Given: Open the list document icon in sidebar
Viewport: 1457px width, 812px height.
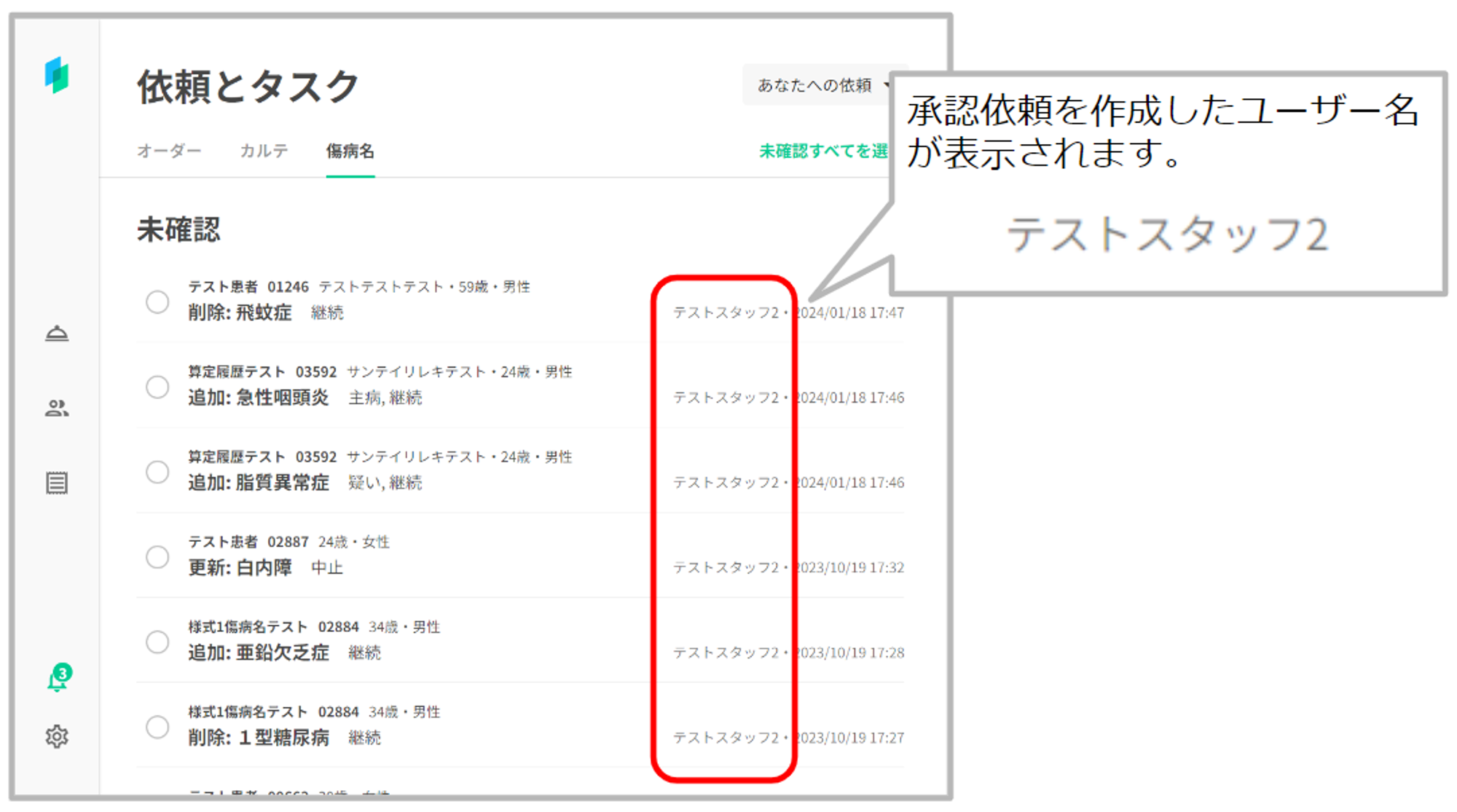Looking at the screenshot, I should (x=57, y=483).
